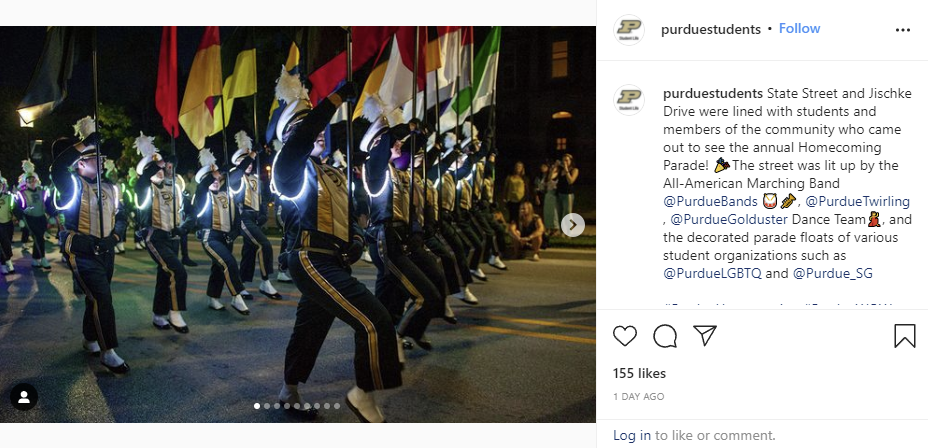
Task: Open purduestudents username in header
Action: coord(711,29)
